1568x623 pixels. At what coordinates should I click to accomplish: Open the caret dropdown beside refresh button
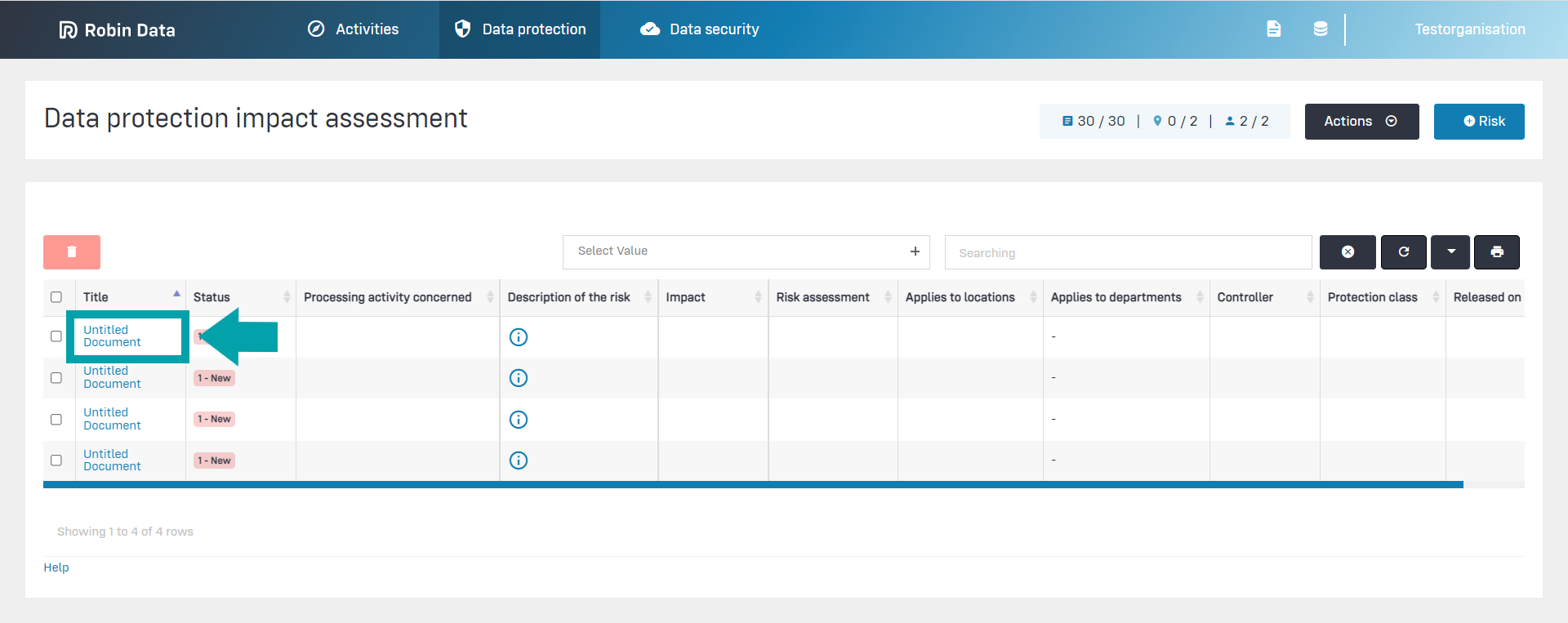pos(1450,252)
